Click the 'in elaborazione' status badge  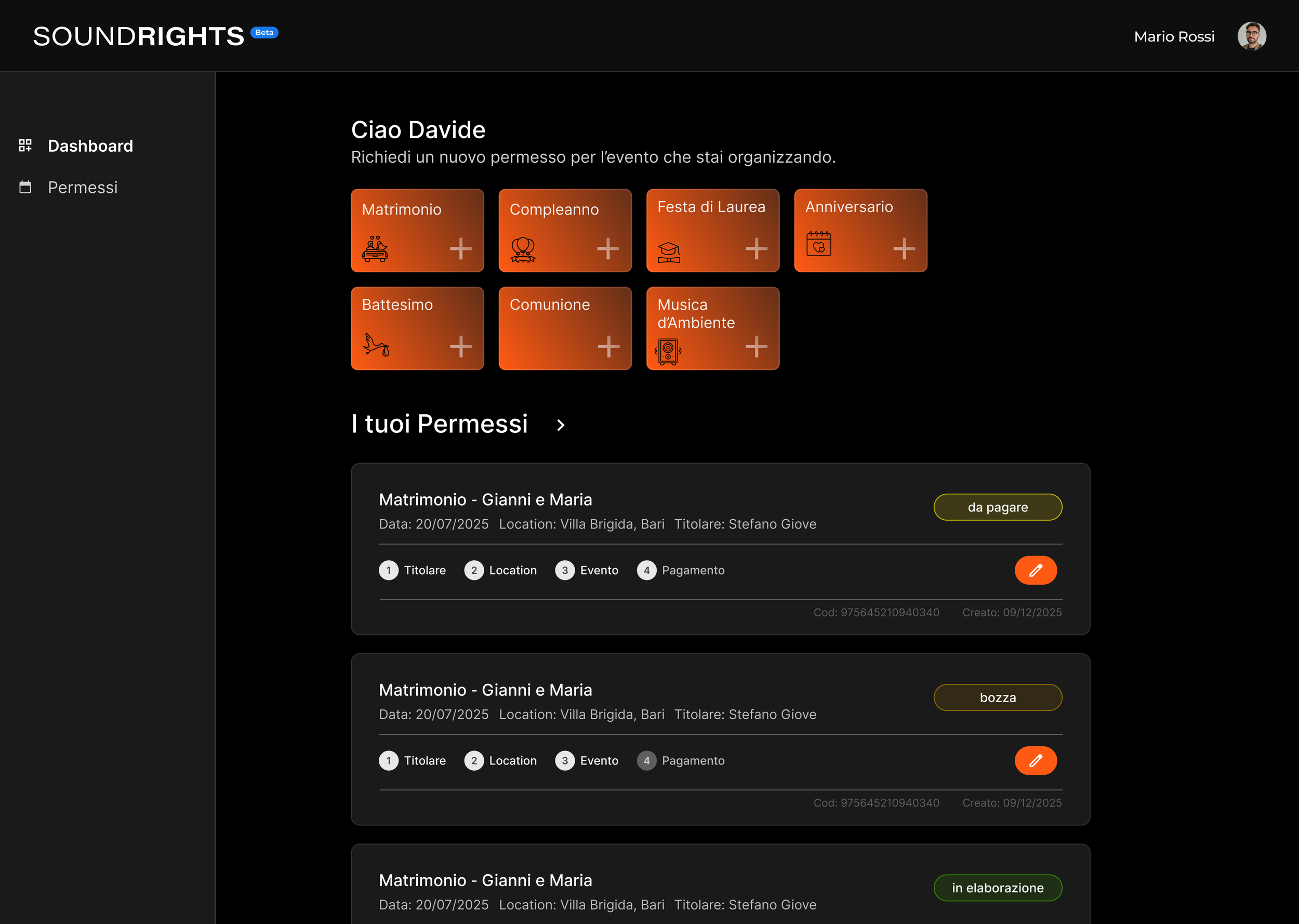point(998,888)
